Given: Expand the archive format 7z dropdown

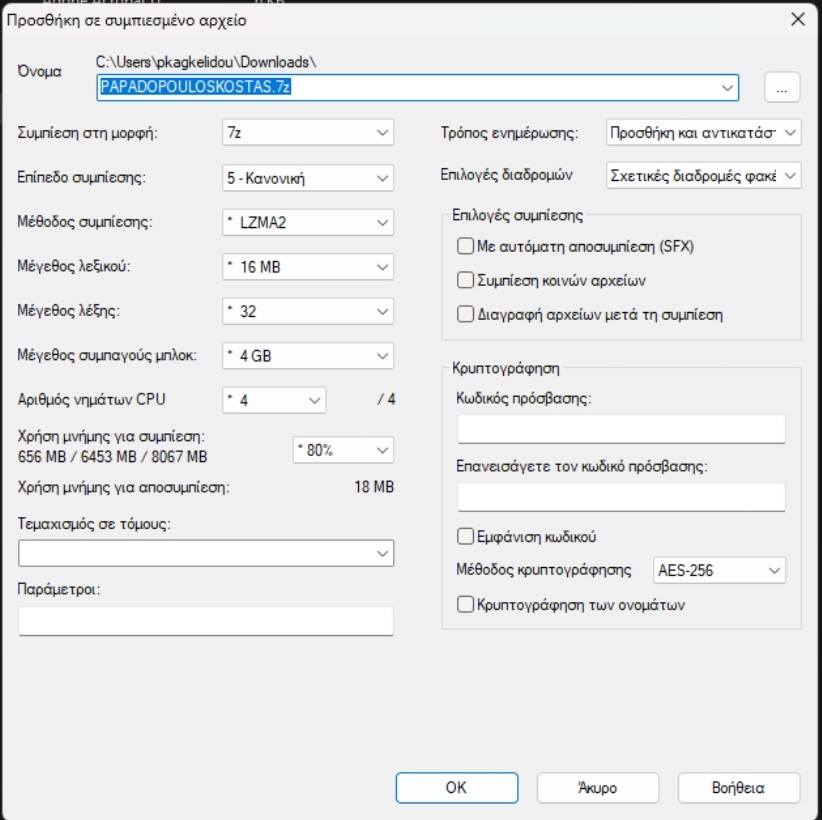Looking at the screenshot, I should coord(308,133).
